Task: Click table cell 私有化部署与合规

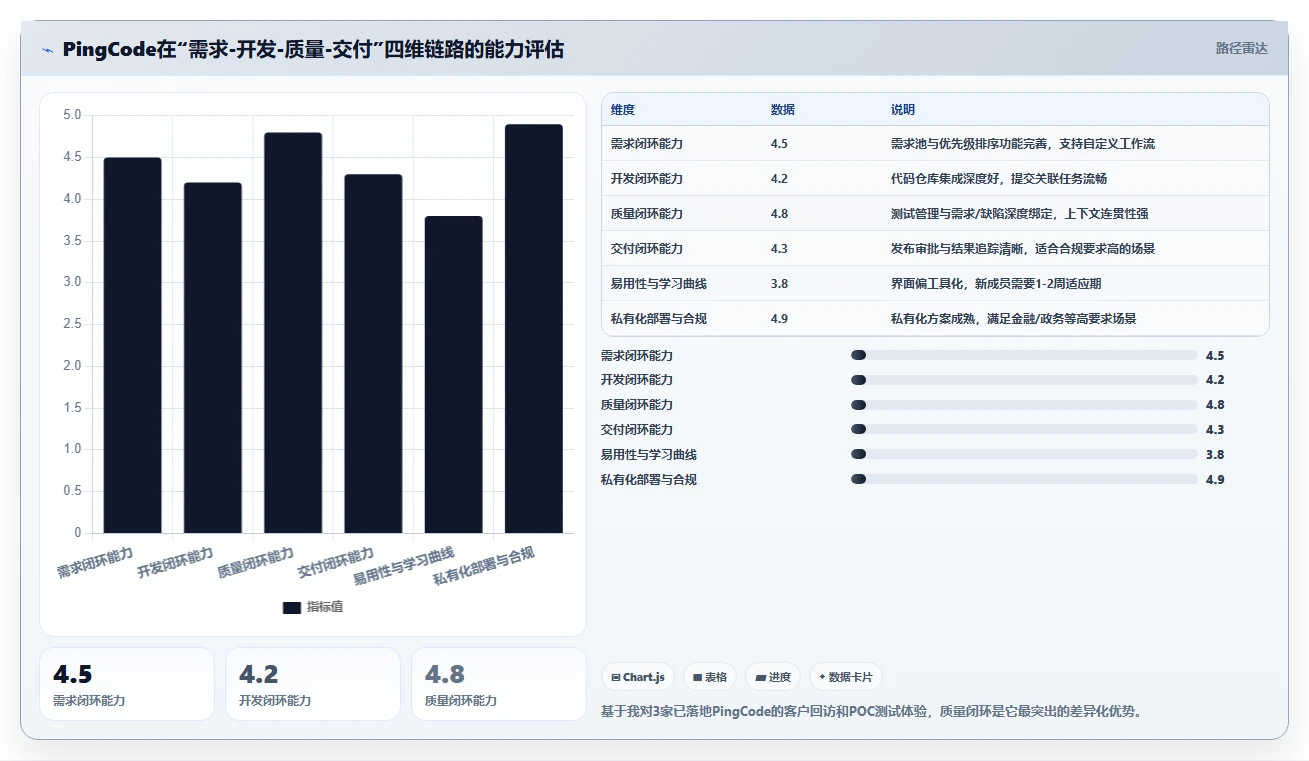Action: [659, 319]
